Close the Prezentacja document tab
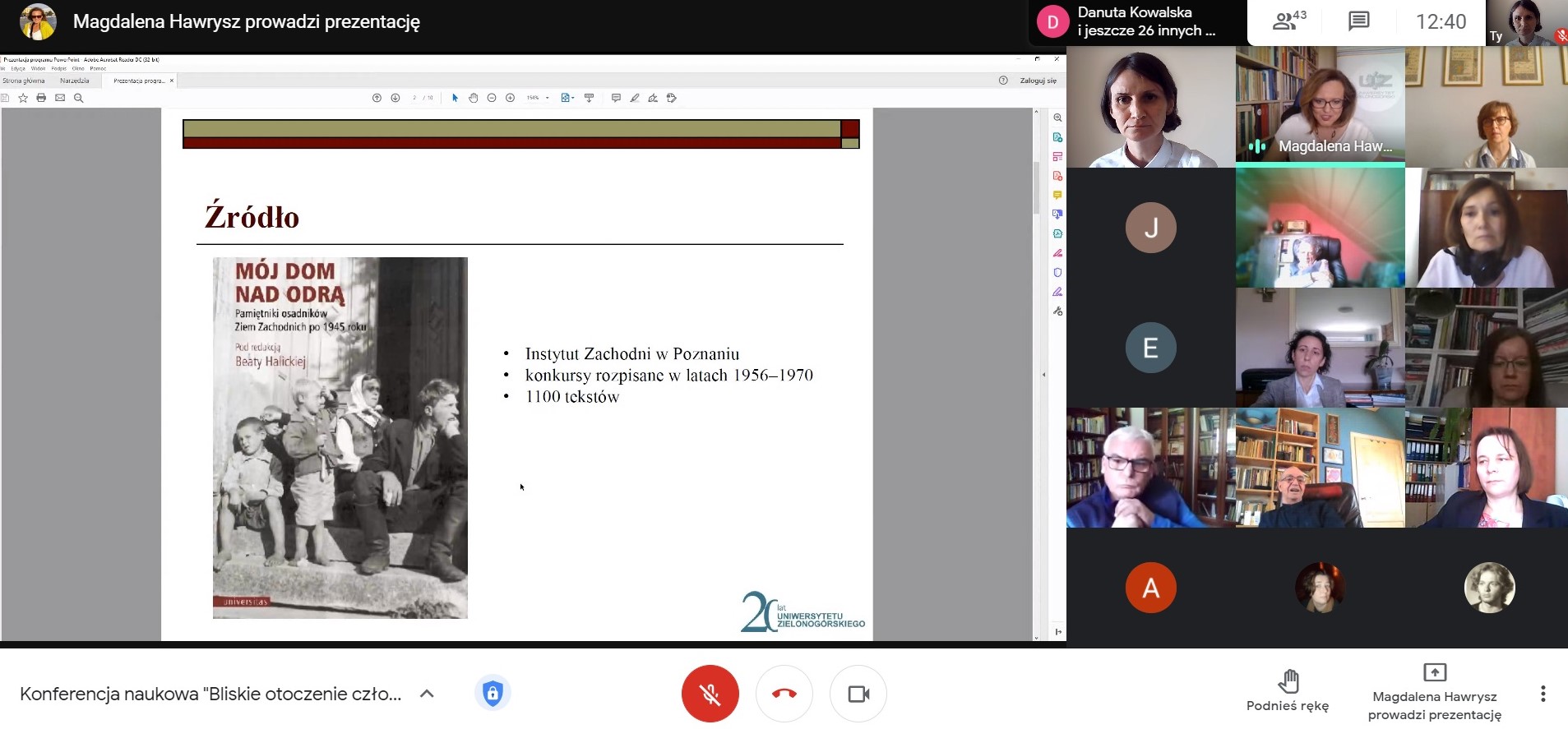Screen dimensions: 1568x729 (x=172, y=81)
